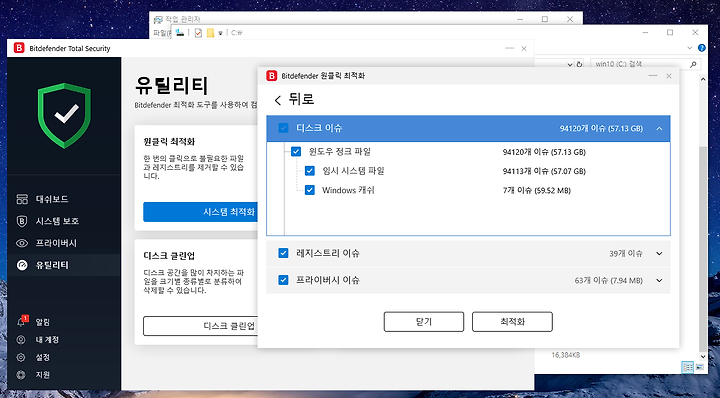Uncheck the 윈도우 정크 파일 checkbox
The image size is (720, 398).
tap(296, 151)
